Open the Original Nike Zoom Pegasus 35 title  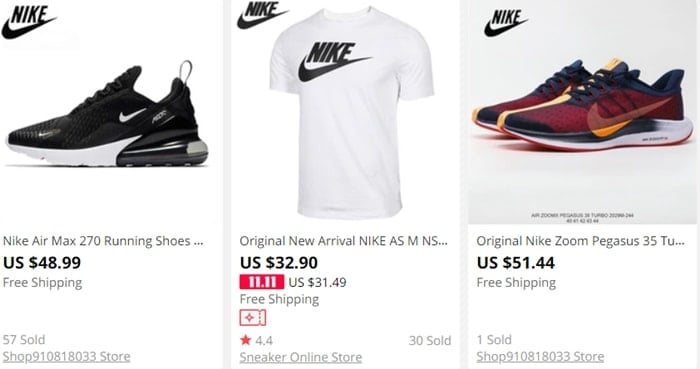(580, 241)
